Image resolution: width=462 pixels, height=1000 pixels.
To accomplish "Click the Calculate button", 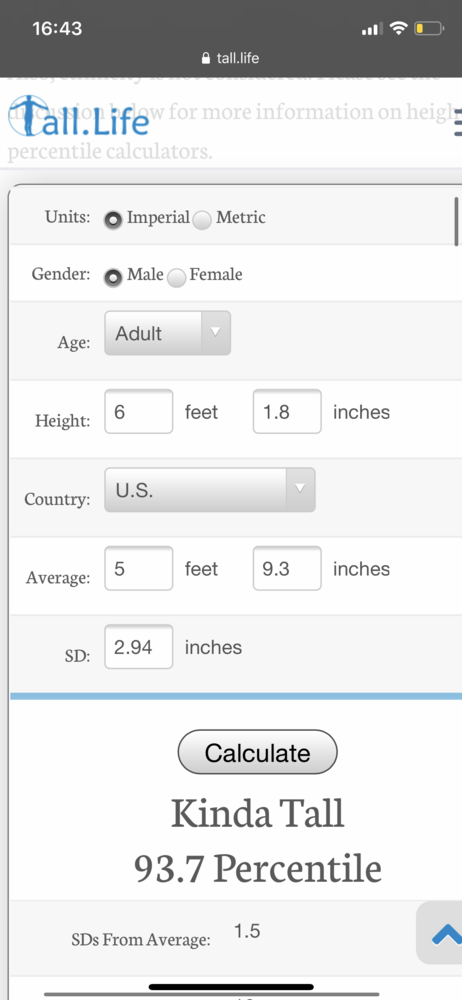I will tap(257, 752).
